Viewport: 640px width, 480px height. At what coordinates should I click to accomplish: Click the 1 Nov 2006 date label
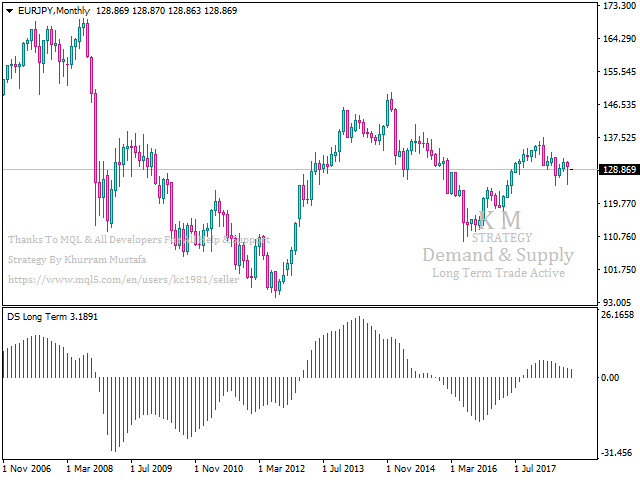tap(27, 468)
